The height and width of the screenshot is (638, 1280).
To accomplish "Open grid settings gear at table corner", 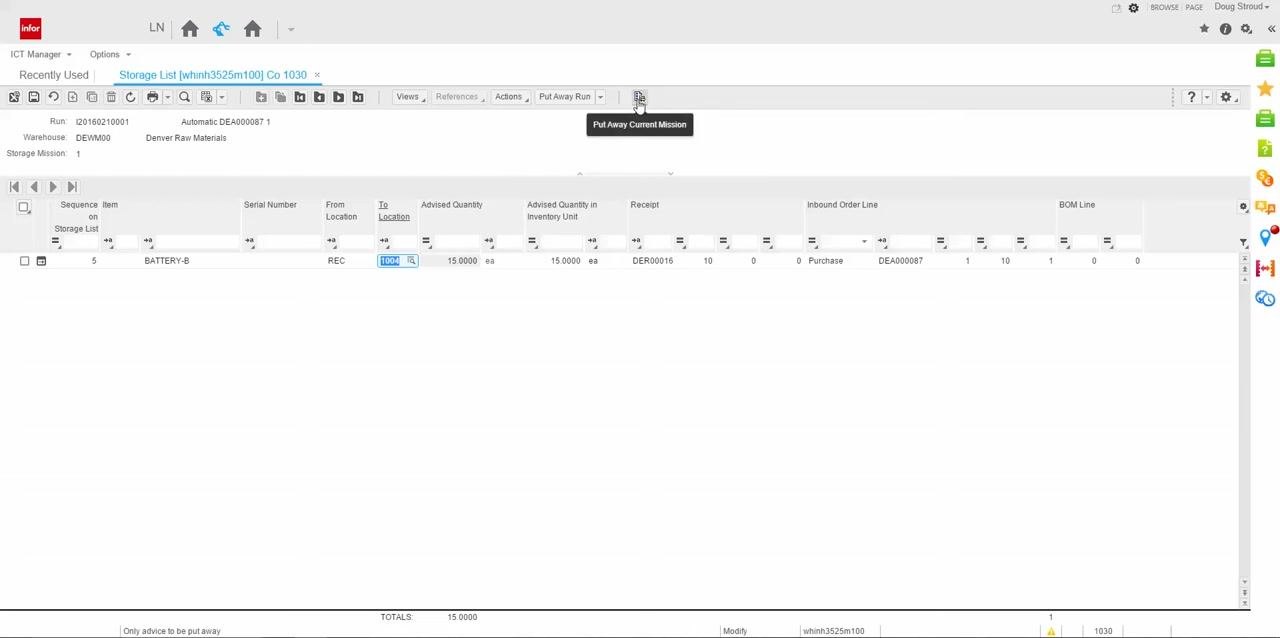I will 1243,207.
